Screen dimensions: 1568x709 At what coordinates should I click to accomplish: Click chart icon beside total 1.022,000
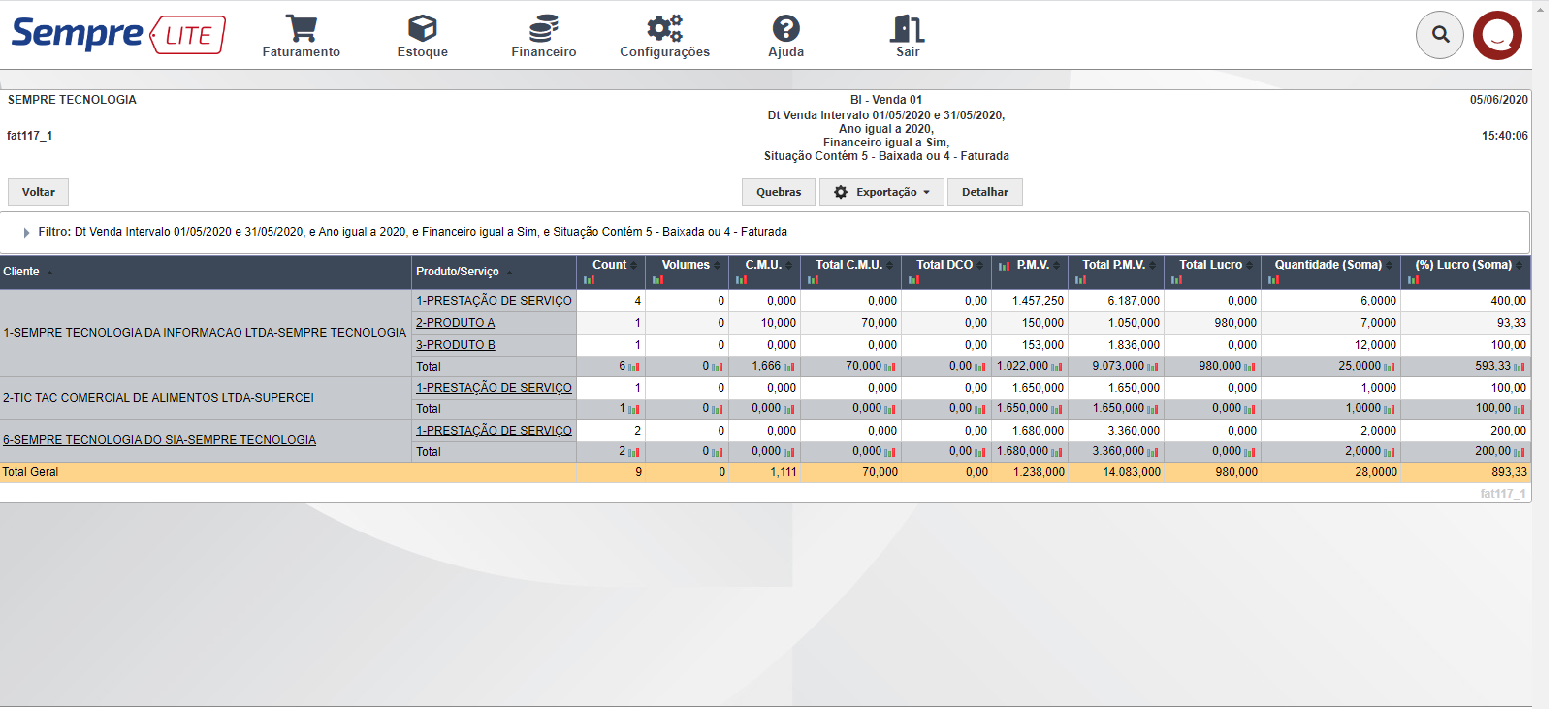1057,367
